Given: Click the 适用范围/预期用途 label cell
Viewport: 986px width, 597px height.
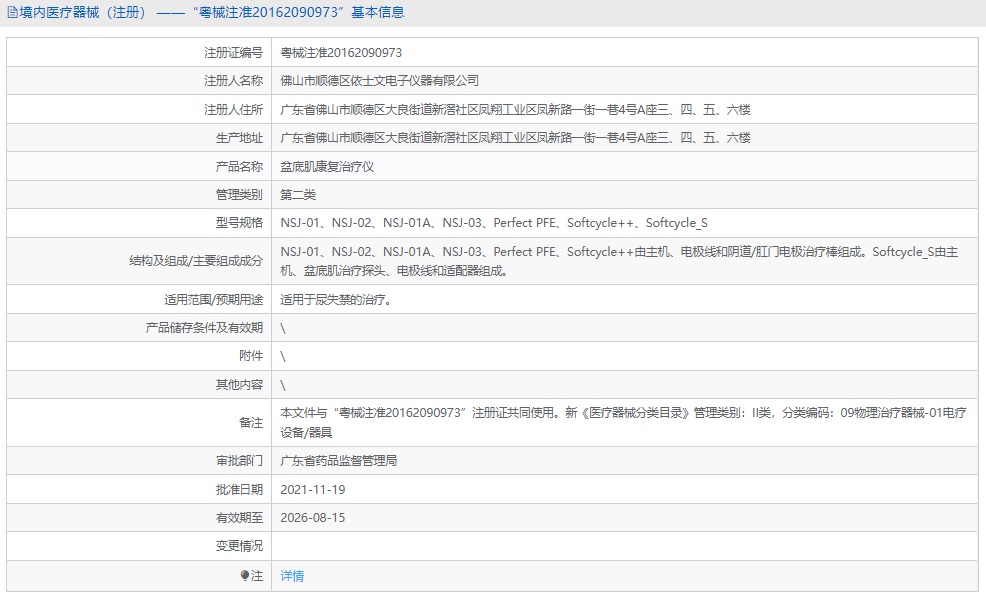Looking at the screenshot, I should coord(139,299).
